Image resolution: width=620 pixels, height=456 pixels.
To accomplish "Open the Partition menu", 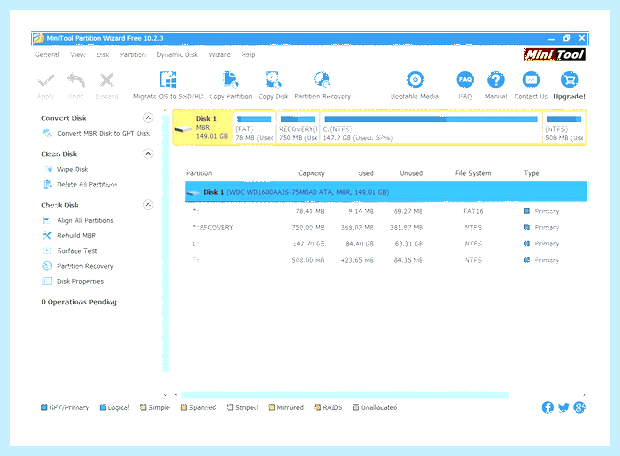I will [x=133, y=55].
